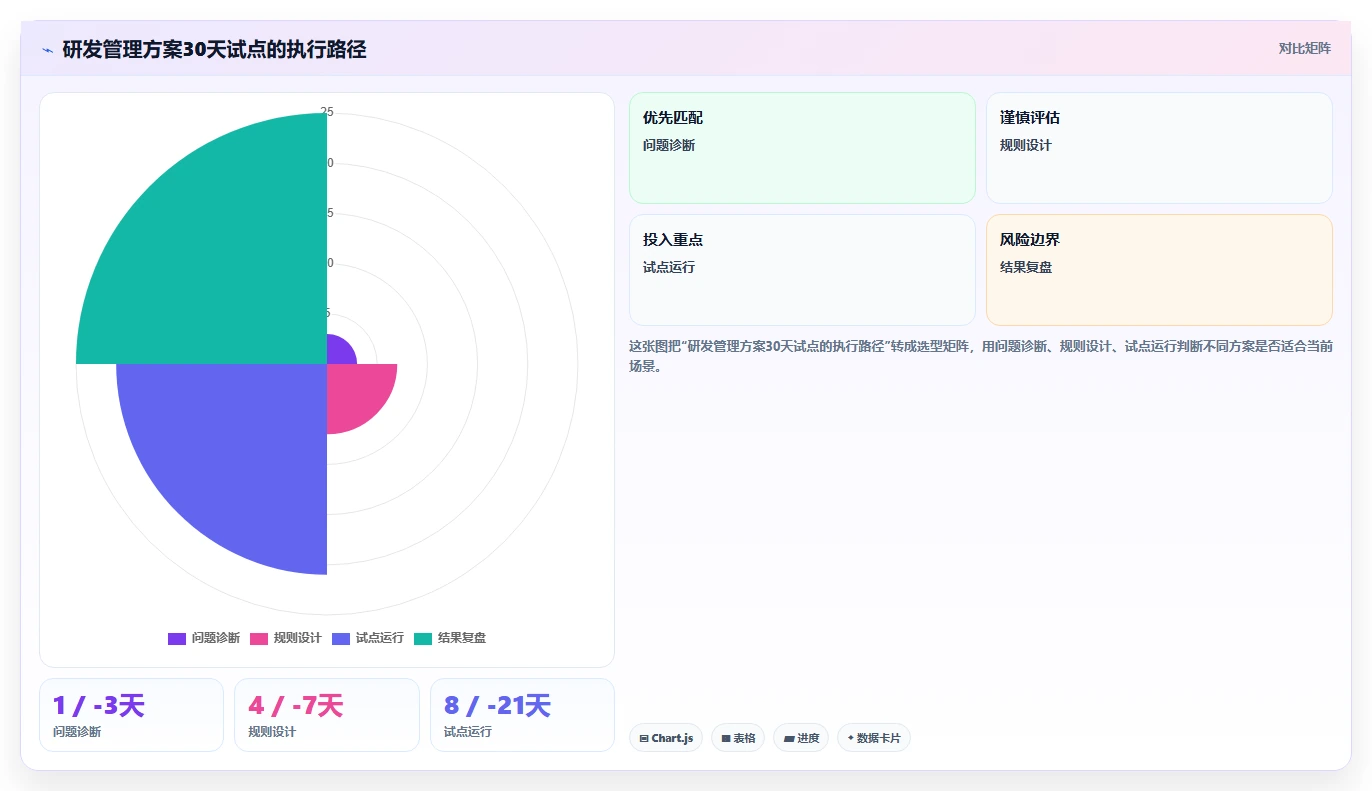The width and height of the screenshot is (1372, 791).
Task: Select the 谨慎评估 matrix card
Action: coord(1159,148)
